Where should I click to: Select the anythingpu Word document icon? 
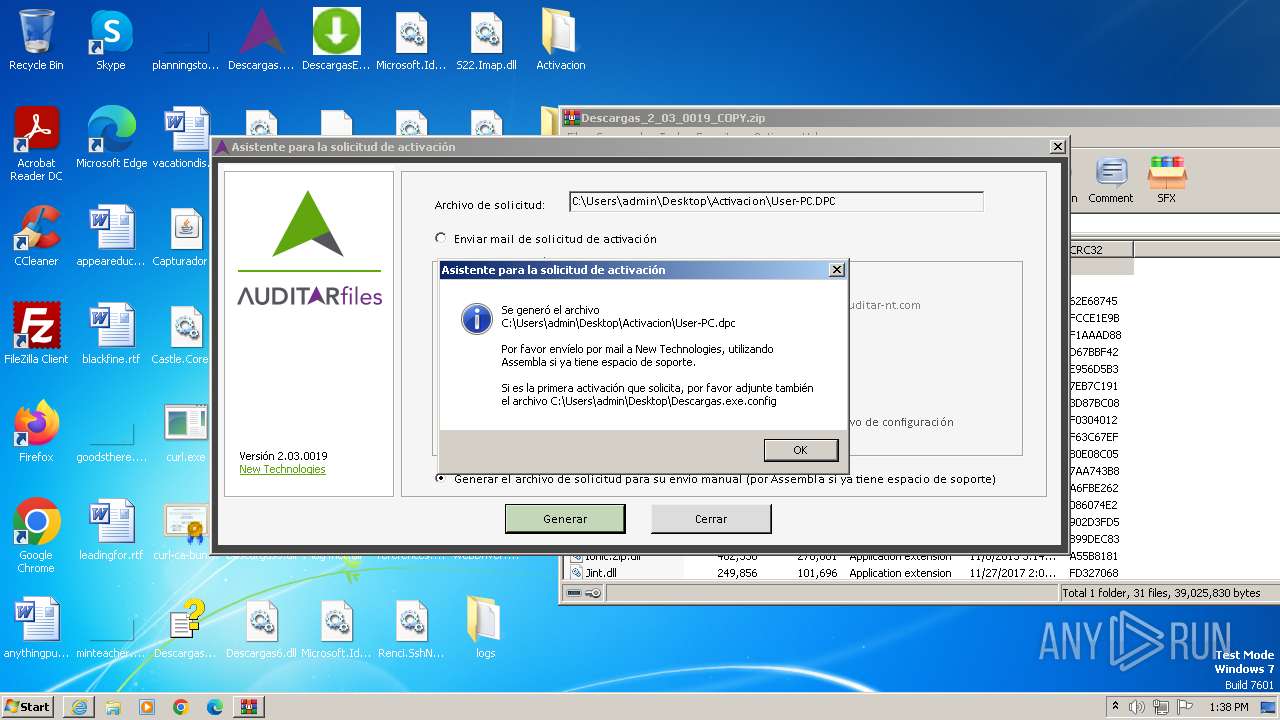pos(36,628)
